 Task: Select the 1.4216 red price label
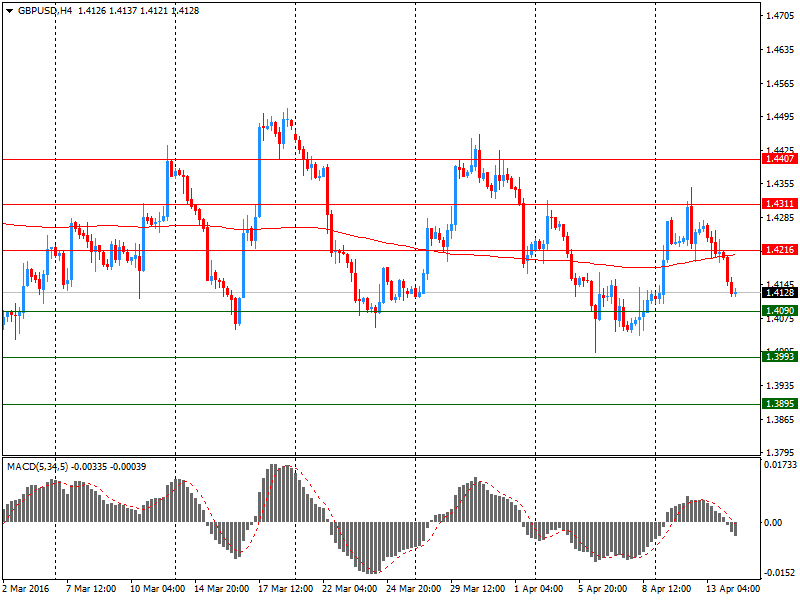(x=779, y=250)
